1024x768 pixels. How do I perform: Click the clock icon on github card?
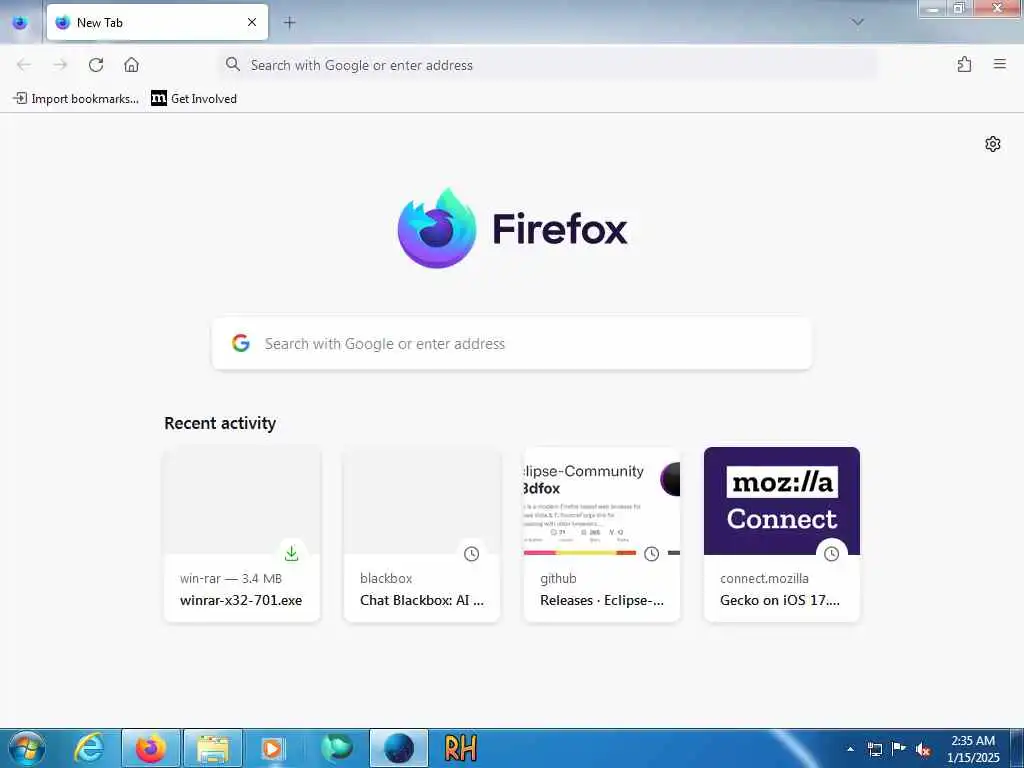pyautogui.click(x=651, y=554)
